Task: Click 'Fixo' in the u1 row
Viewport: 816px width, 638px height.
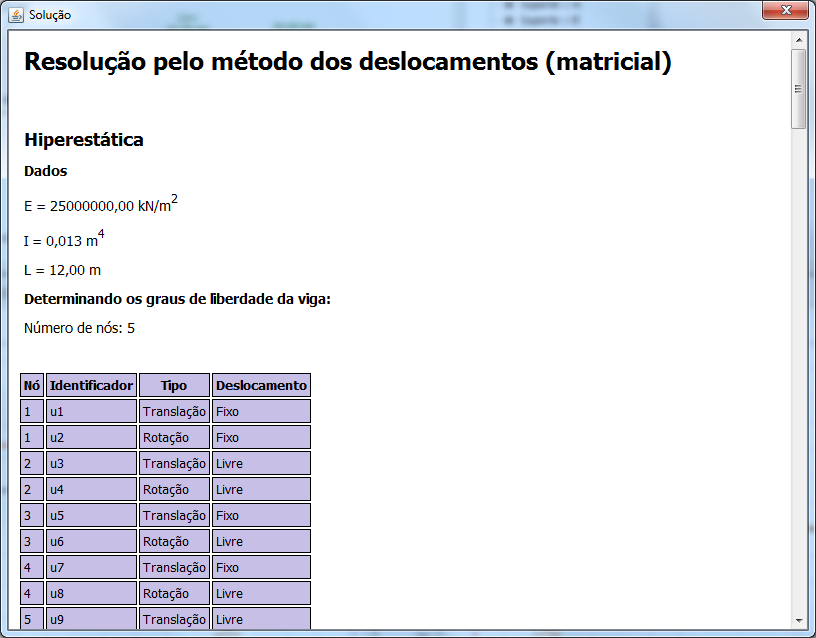Action: (x=261, y=411)
